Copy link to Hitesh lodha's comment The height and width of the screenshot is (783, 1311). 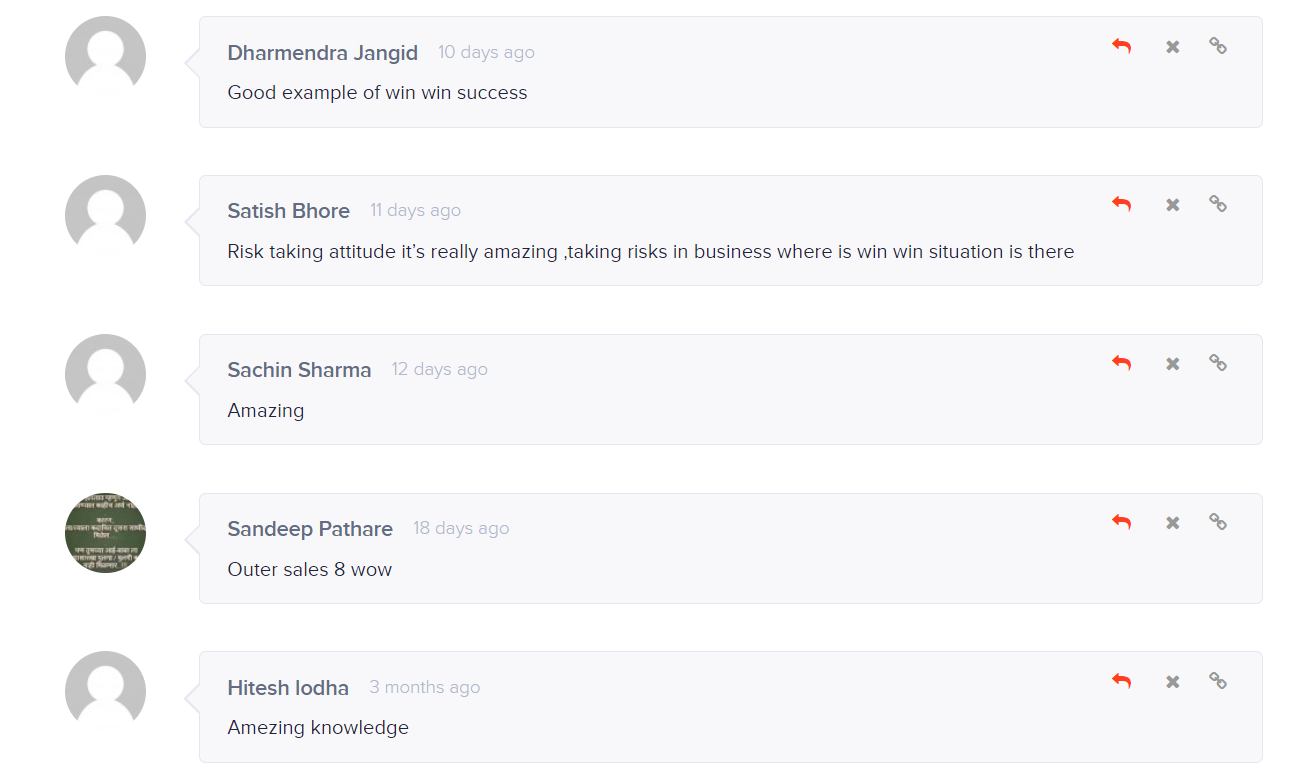[x=1218, y=681]
